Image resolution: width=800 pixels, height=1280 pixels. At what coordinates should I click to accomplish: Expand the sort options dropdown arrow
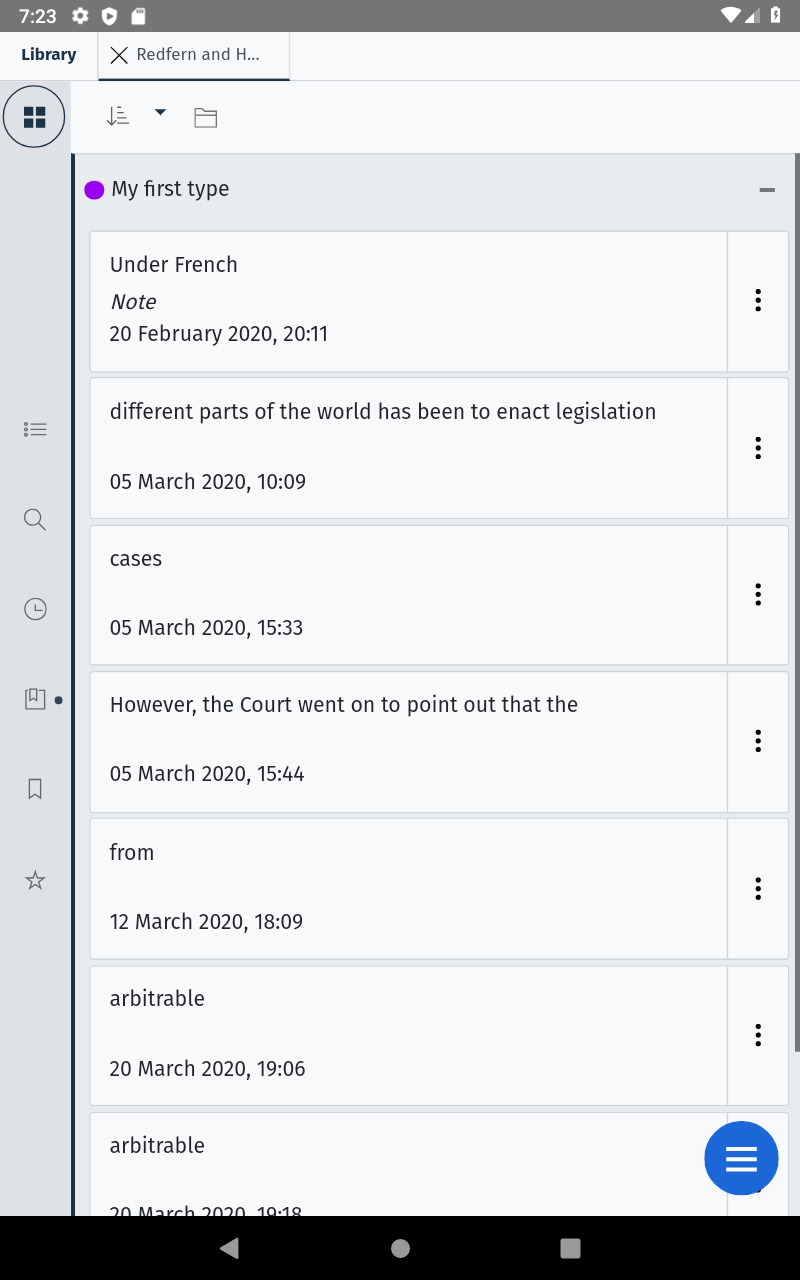click(160, 113)
